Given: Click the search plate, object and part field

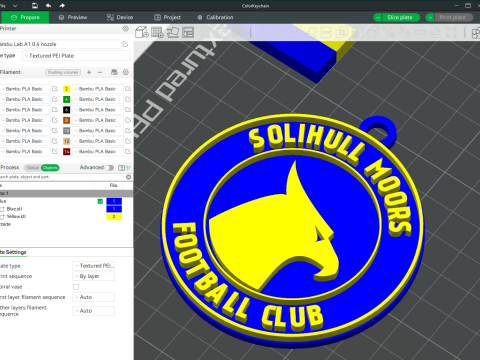Looking at the screenshot, I should point(62,177).
